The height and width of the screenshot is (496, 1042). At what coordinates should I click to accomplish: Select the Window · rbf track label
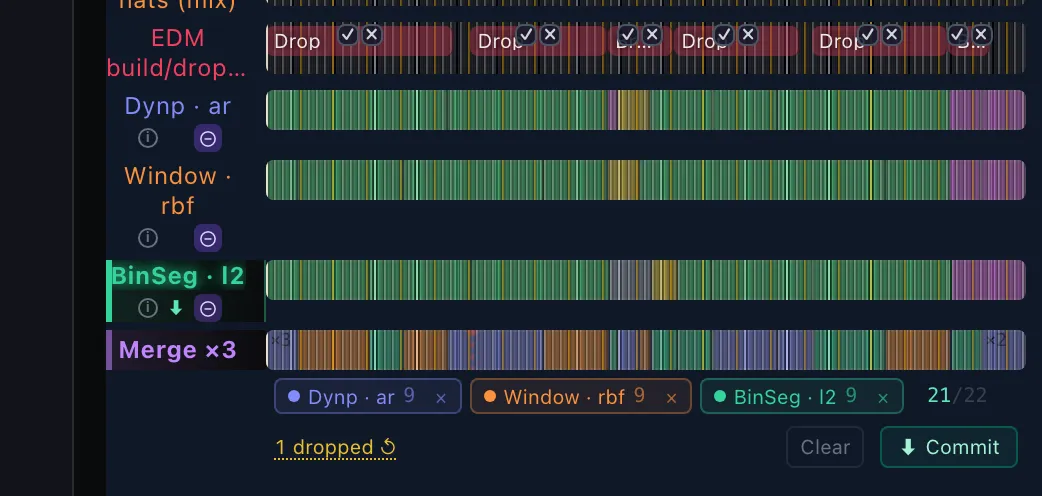point(177,190)
